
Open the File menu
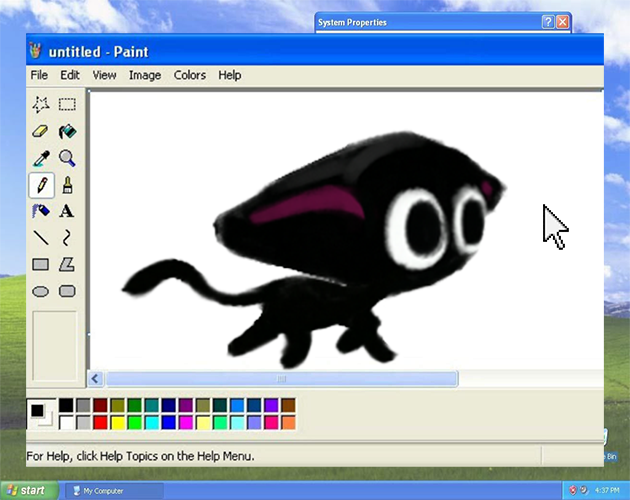39,75
